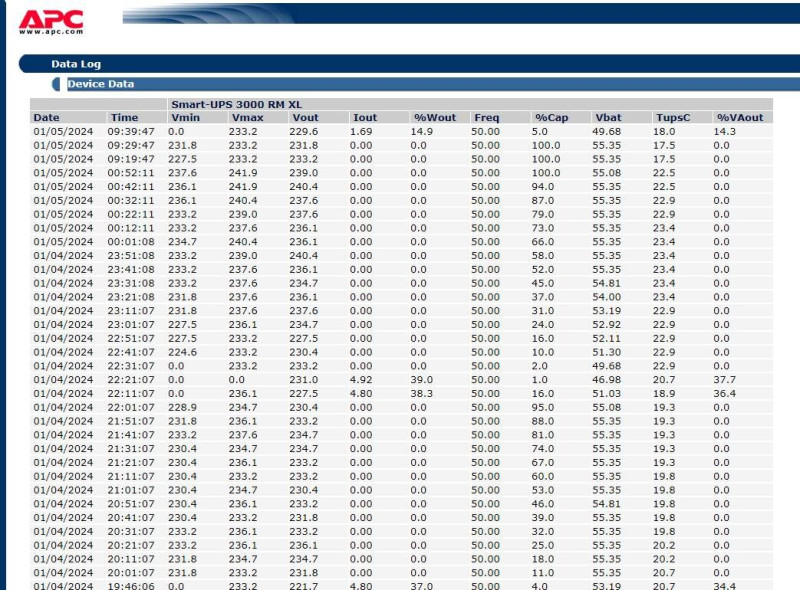Select the time 20:41:07 cell
The image size is (800, 590).
131,518
